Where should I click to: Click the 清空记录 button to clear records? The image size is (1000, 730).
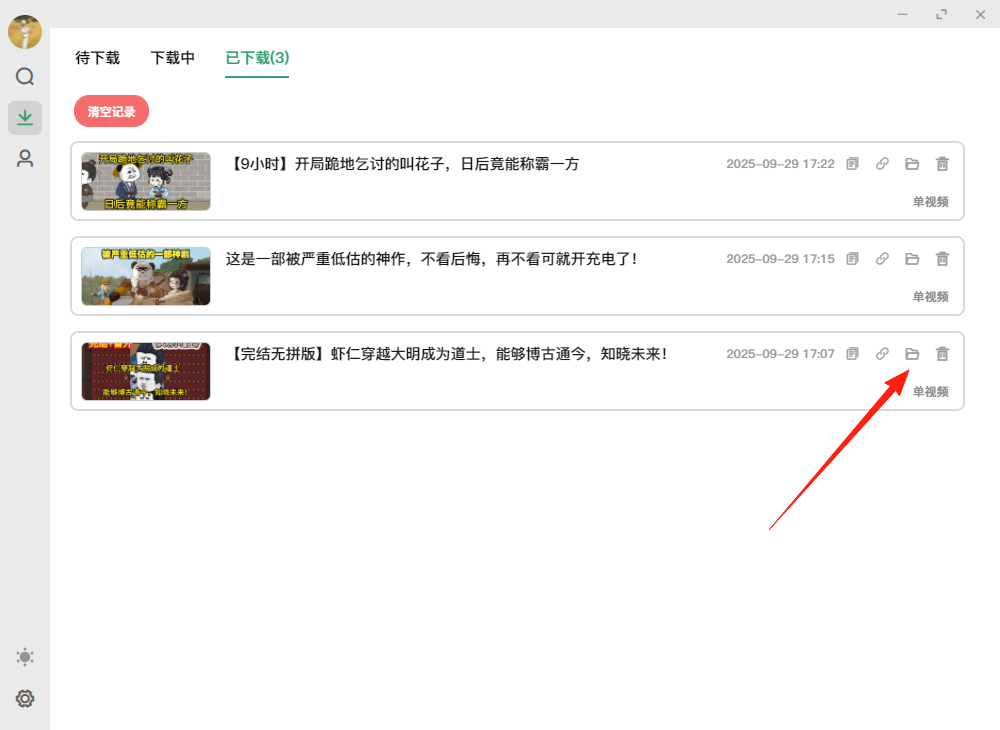click(x=111, y=111)
